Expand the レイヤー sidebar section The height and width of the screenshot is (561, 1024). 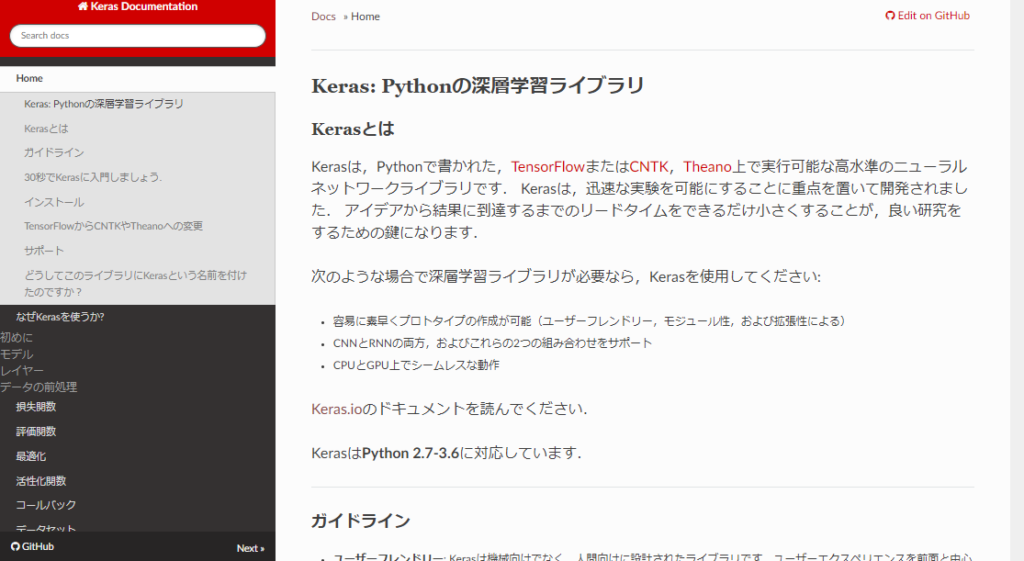(x=22, y=370)
